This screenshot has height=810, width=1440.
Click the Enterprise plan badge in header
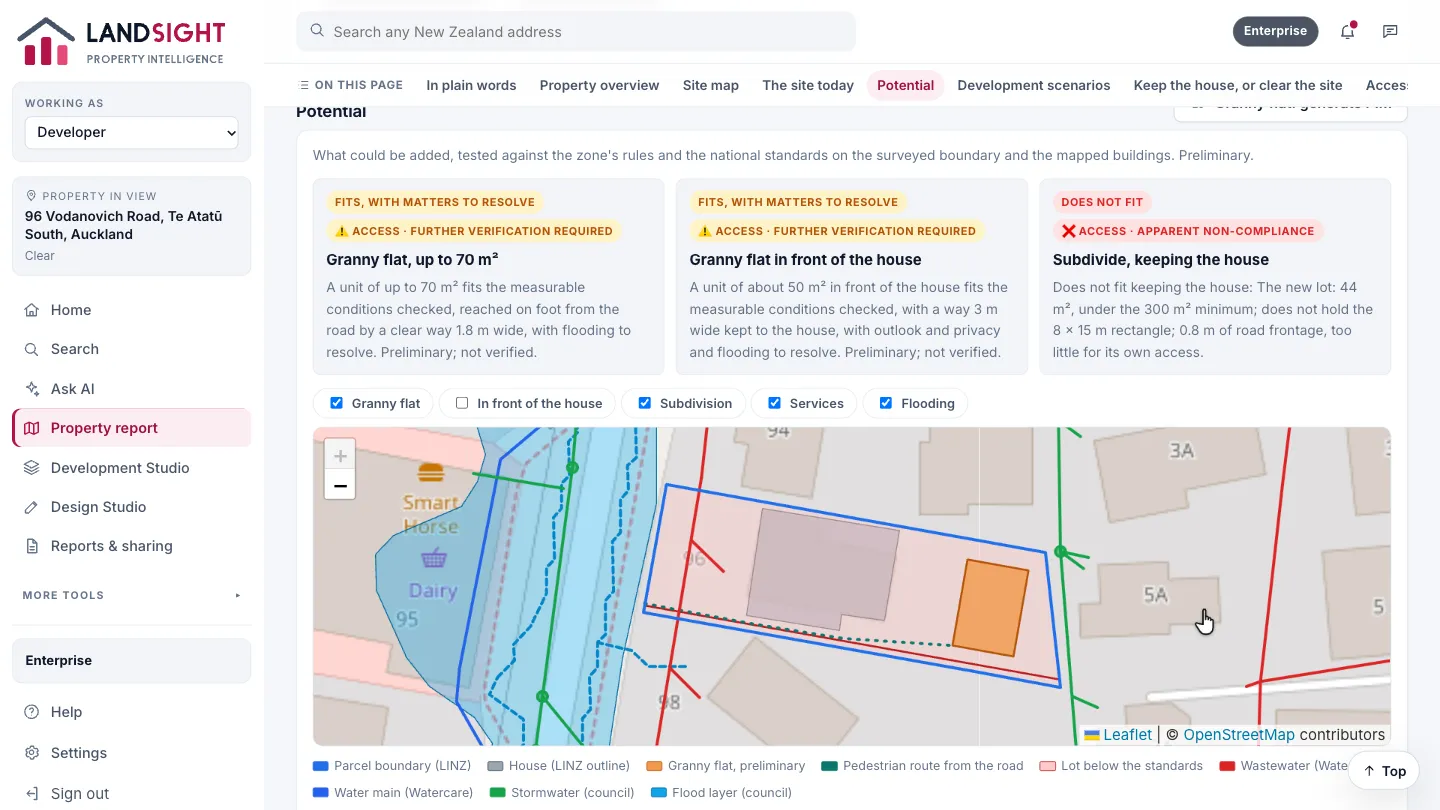tap(1275, 31)
